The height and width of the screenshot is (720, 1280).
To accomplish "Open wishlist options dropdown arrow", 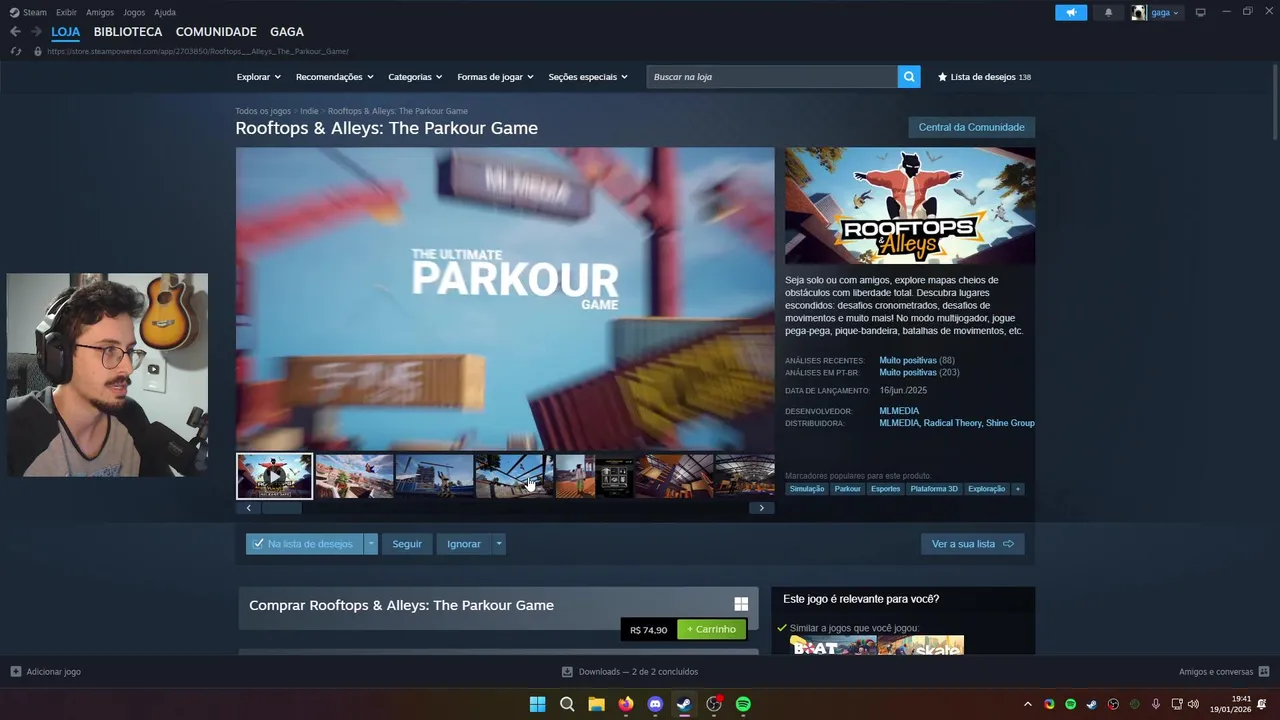I will point(371,544).
